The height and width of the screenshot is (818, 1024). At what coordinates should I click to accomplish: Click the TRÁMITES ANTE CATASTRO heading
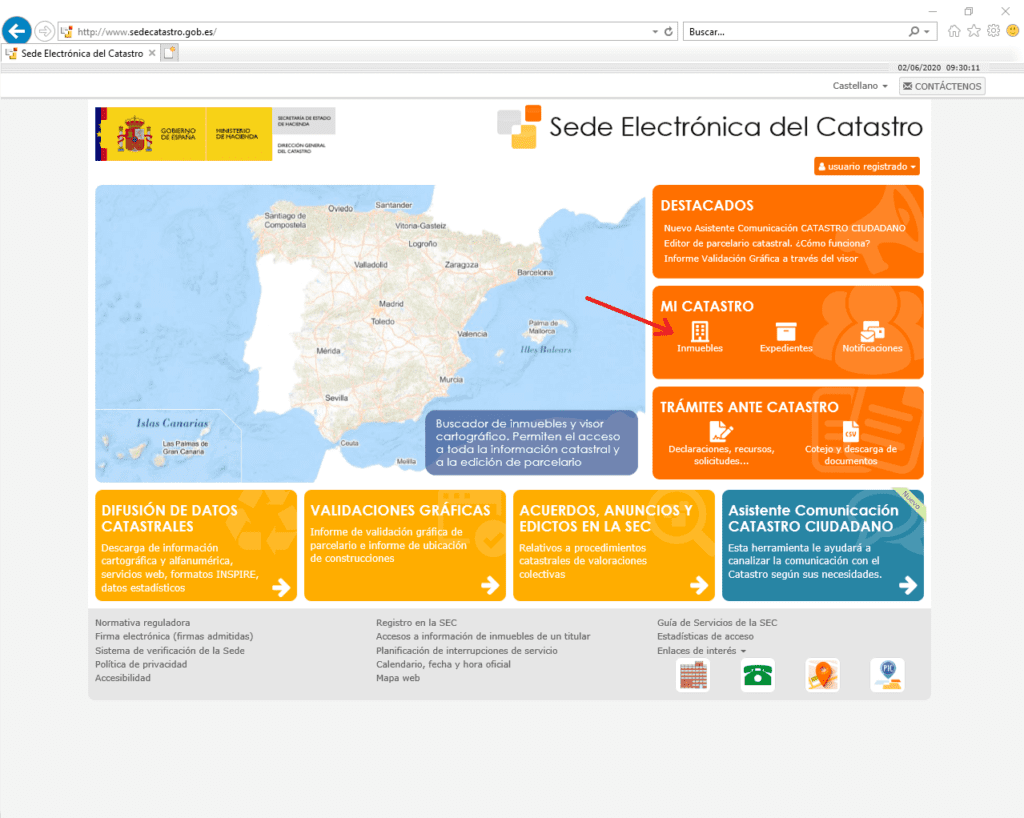749,407
